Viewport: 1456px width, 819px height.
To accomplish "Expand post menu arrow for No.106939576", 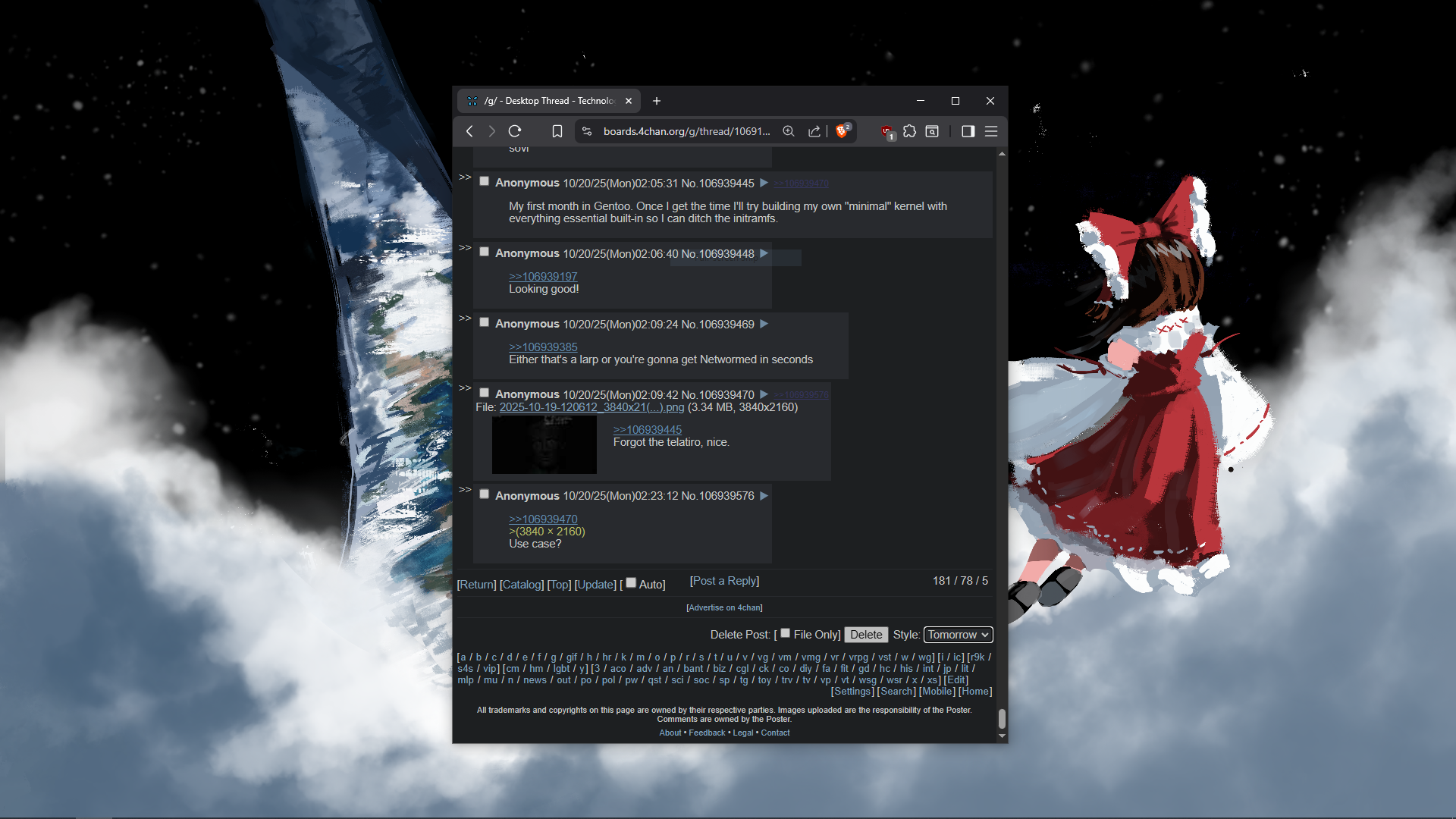I will 764,495.
